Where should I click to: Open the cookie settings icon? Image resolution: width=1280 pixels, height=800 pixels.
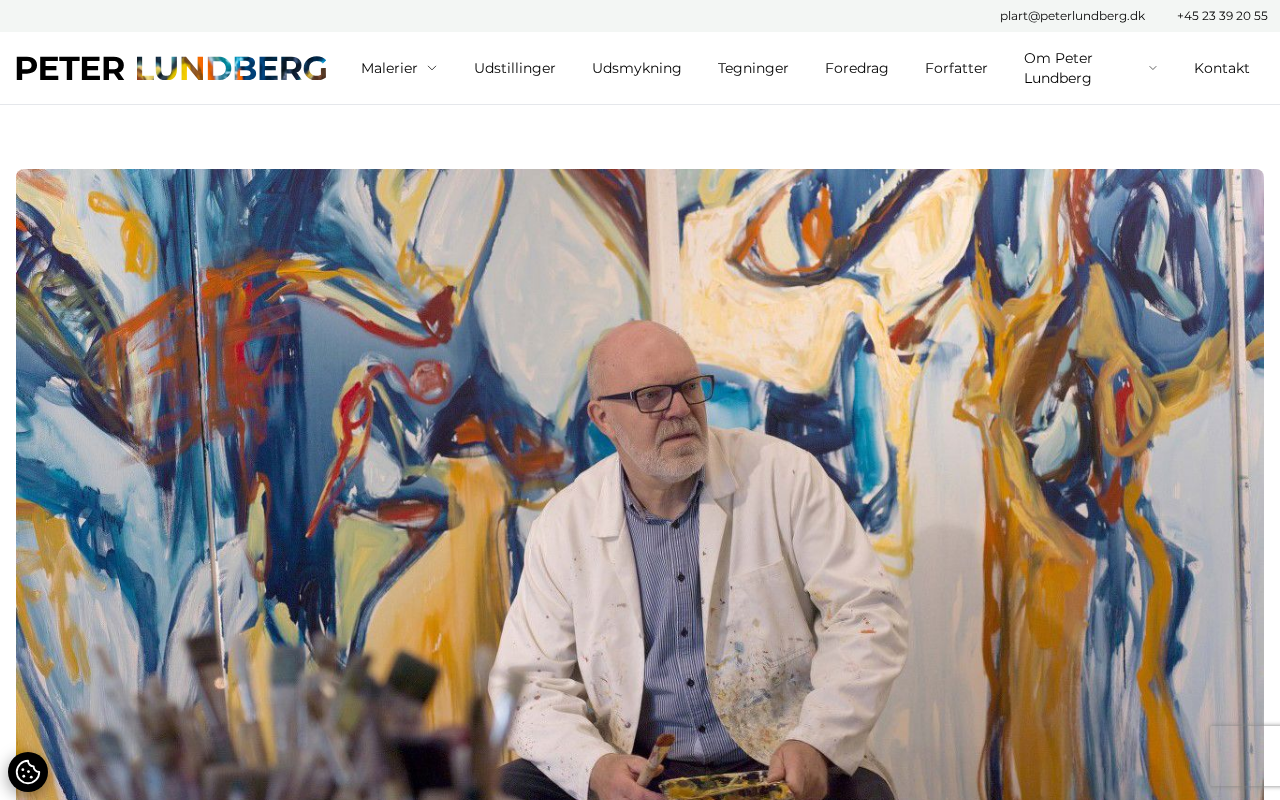pyautogui.click(x=28, y=772)
